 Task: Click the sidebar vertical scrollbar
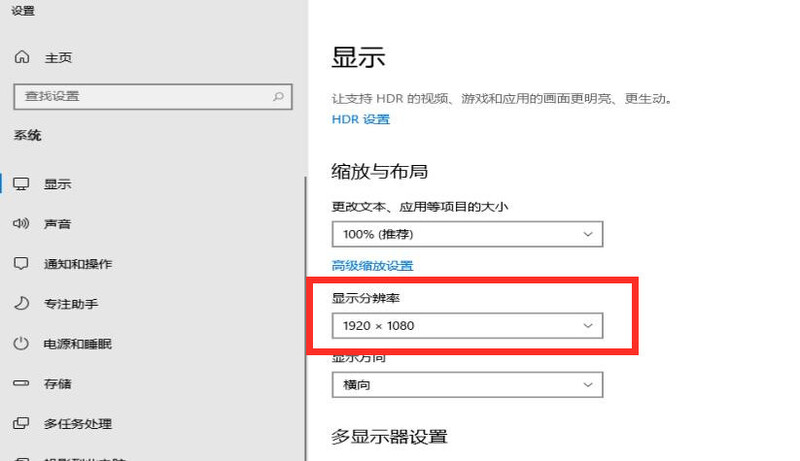pyautogui.click(x=306, y=319)
